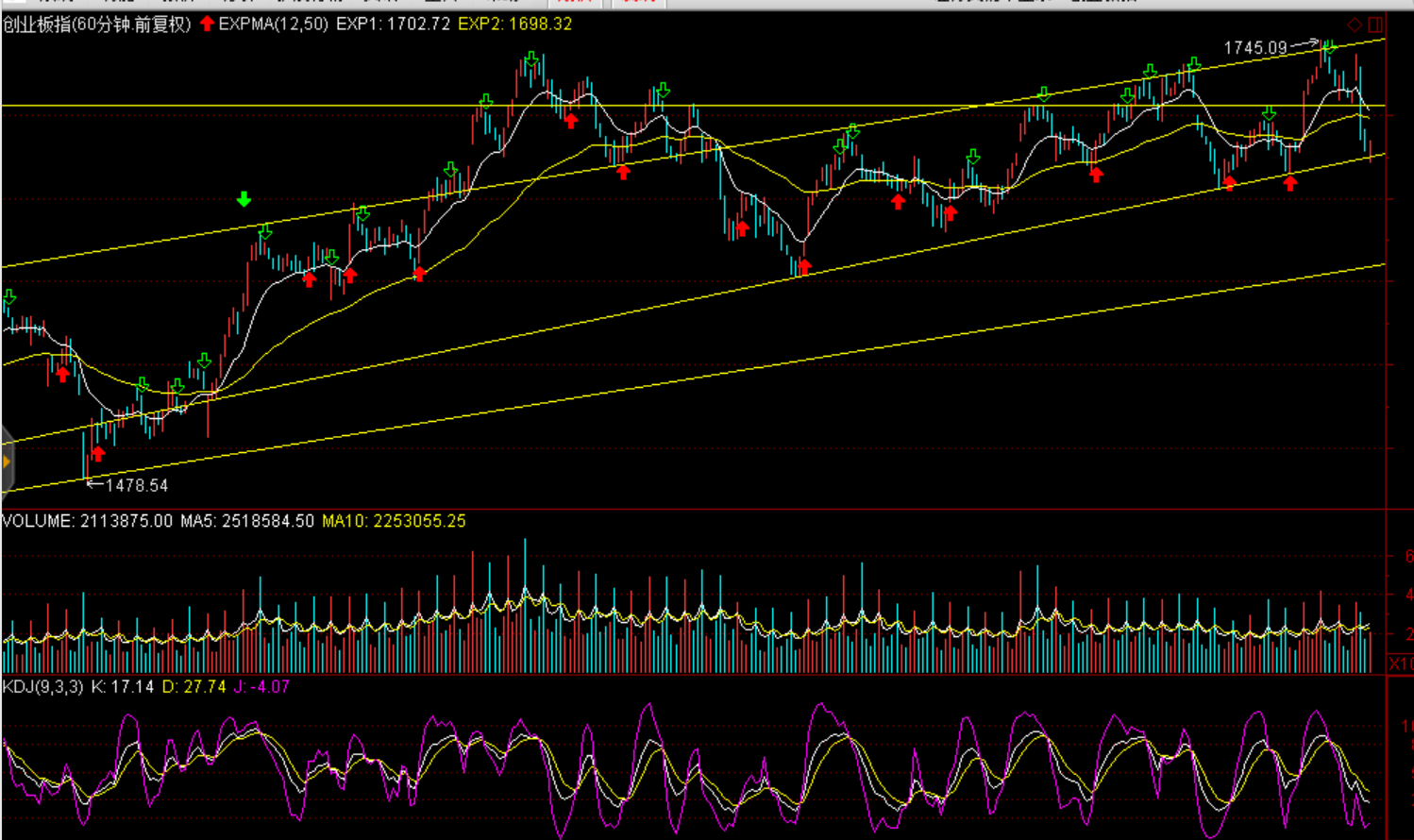Screen dimensions: 1414x840
Task: Expand the left sidebar with the orange arrow
Action: pyautogui.click(x=7, y=462)
